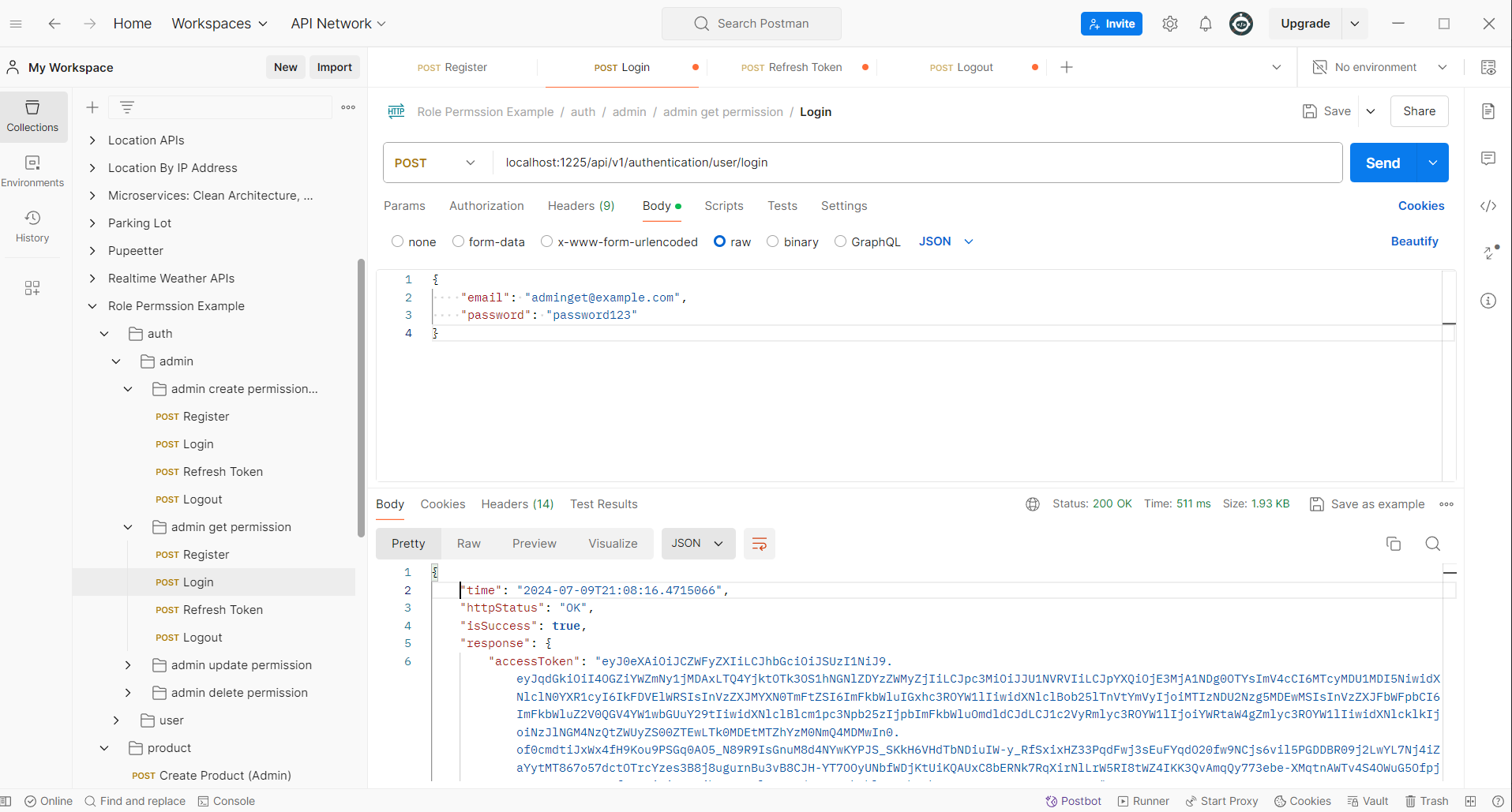Collapse the Role Permssion Example collection

[x=92, y=306]
